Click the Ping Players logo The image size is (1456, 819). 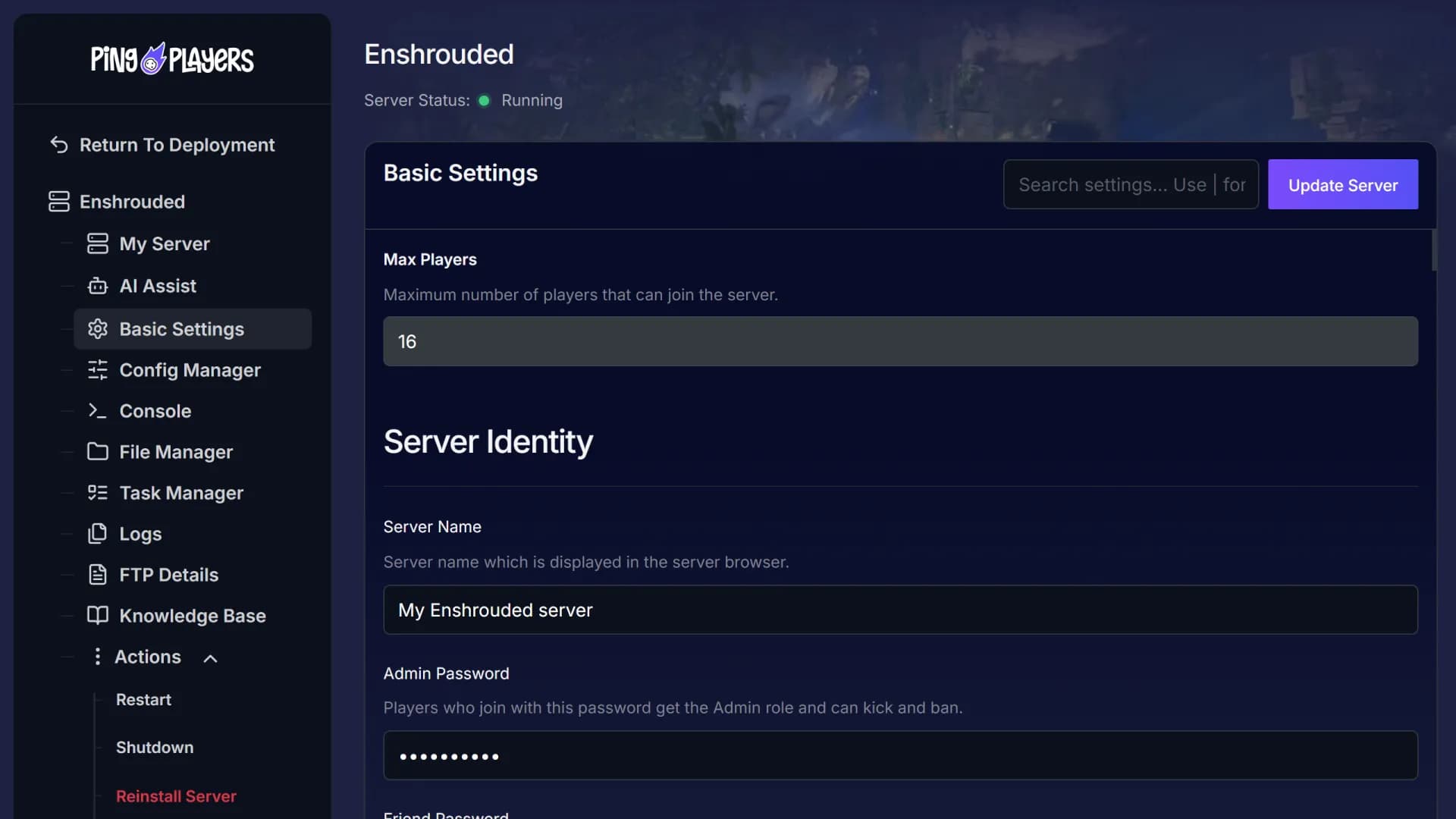[172, 58]
